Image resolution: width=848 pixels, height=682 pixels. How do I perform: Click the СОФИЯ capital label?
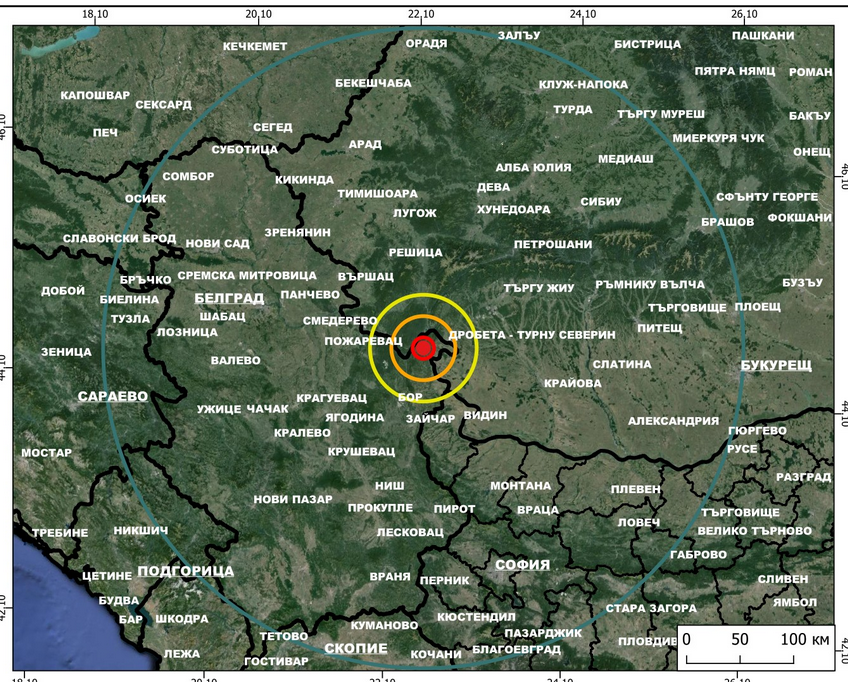(523, 565)
